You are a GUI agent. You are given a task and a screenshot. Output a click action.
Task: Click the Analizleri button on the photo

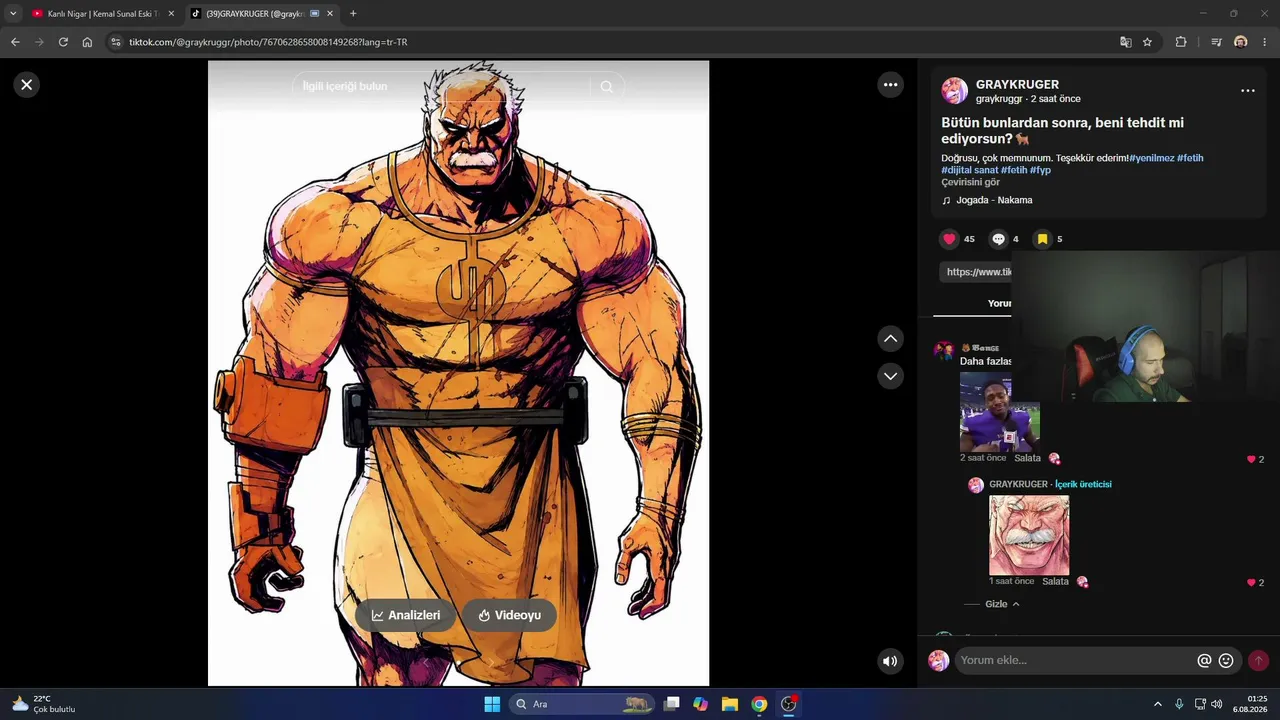point(406,615)
